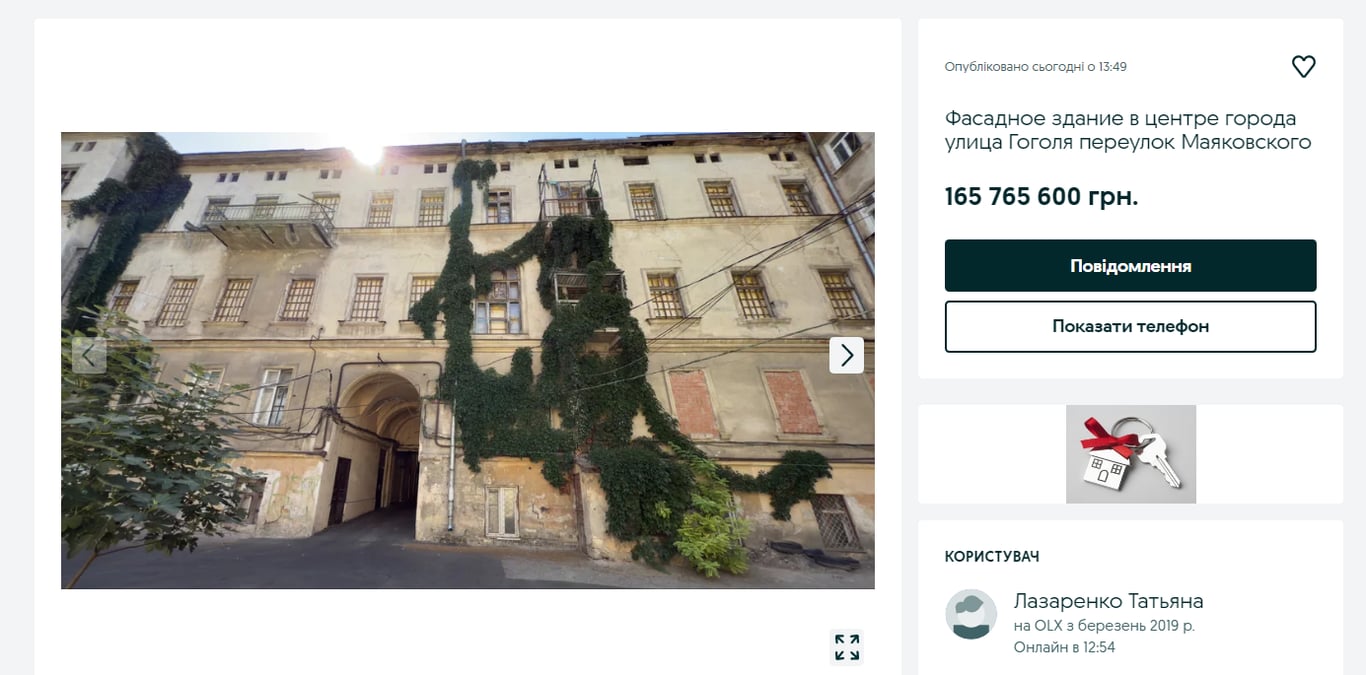Screen dimensions: 1366x675
Task: Show next photo with right arrow
Action: pos(846,355)
